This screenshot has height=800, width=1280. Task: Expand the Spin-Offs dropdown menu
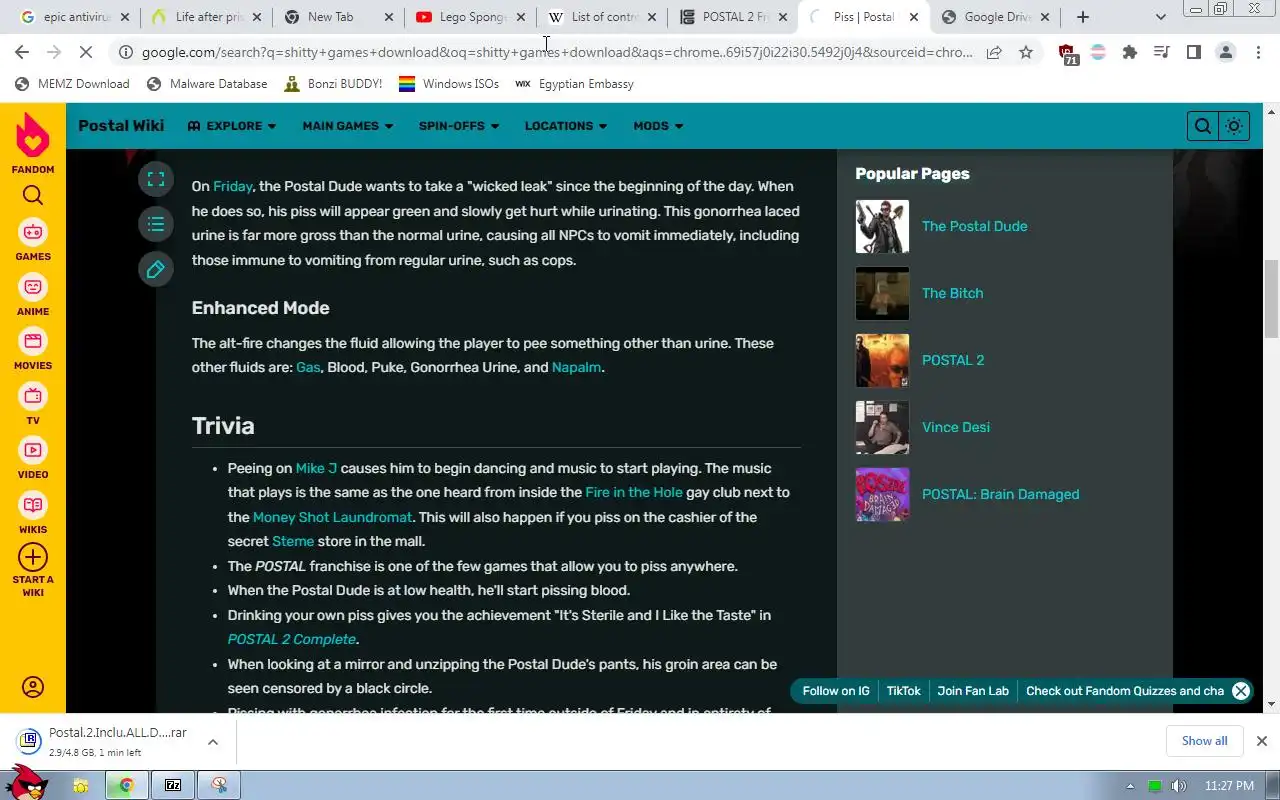click(459, 126)
